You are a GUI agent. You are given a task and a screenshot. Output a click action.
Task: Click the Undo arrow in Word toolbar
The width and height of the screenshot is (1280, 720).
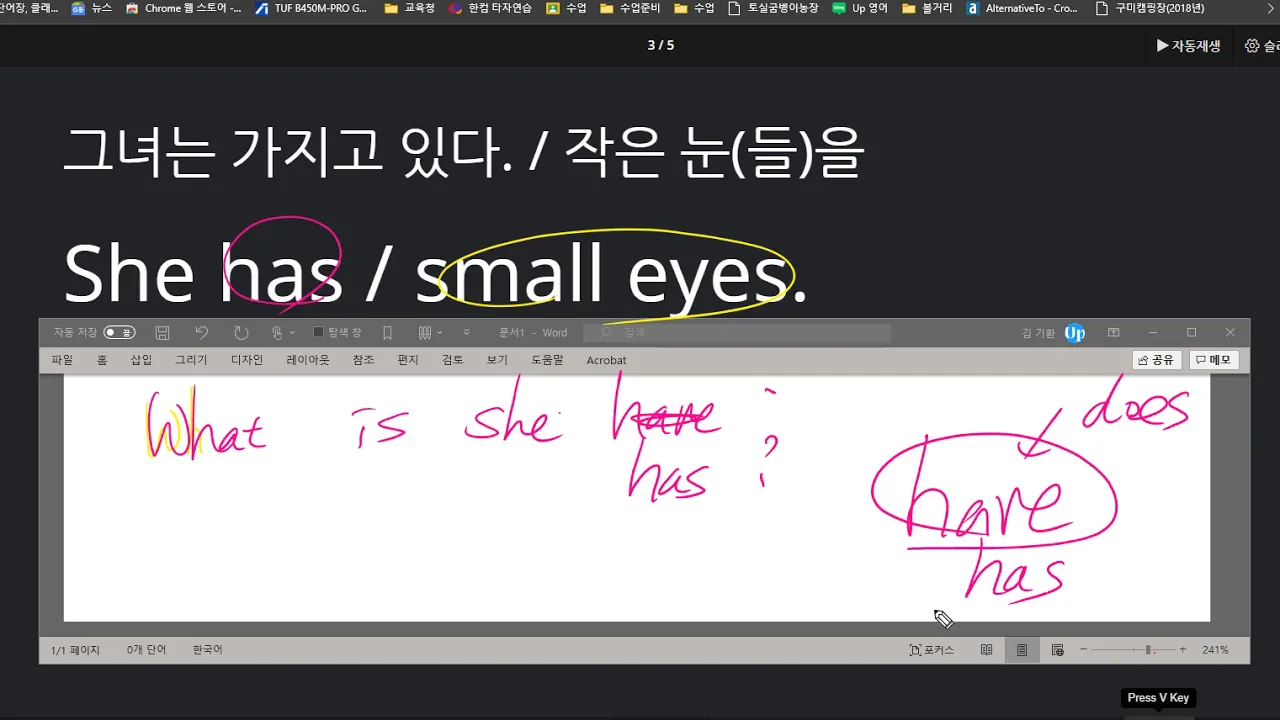(x=202, y=332)
